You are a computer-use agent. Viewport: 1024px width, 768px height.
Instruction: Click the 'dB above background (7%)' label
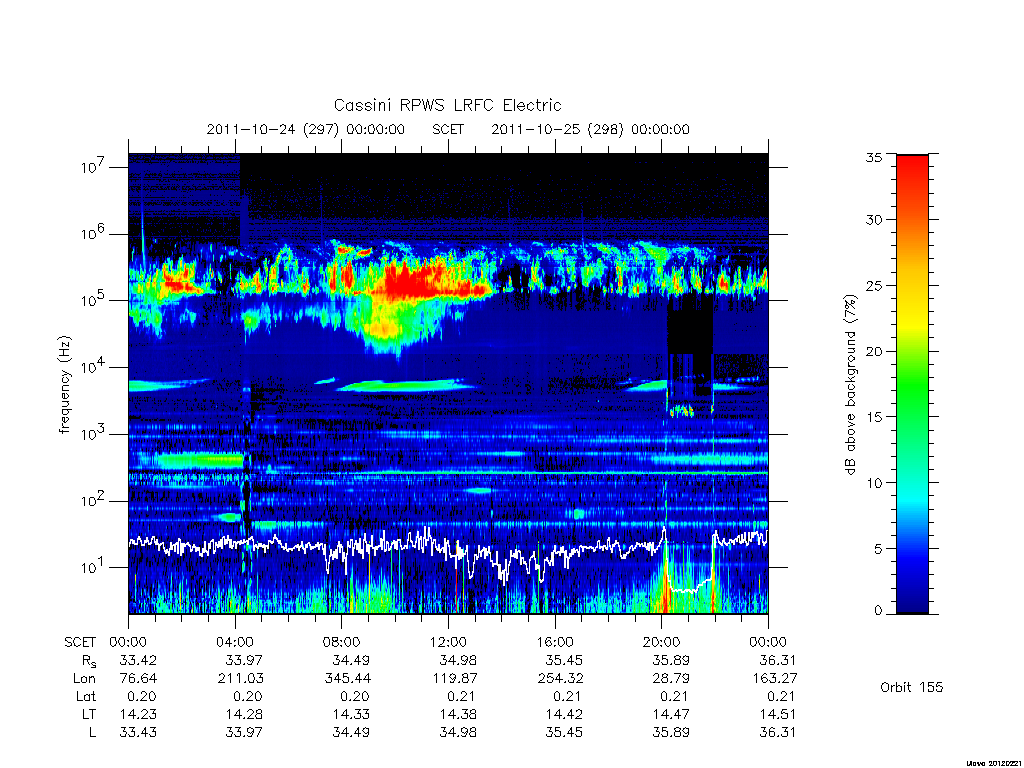click(x=850, y=384)
